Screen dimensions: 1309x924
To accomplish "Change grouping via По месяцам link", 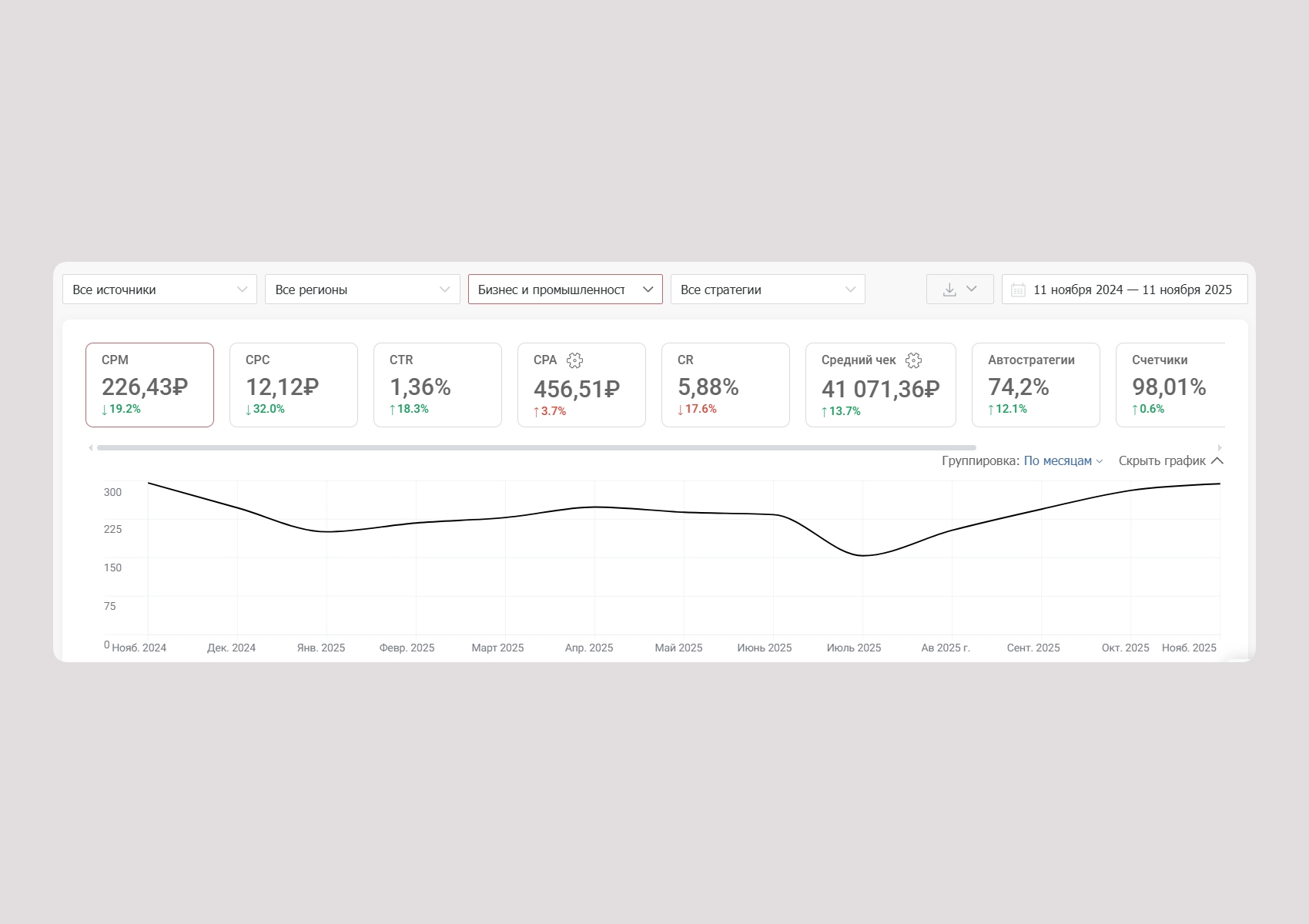I will [x=1063, y=461].
